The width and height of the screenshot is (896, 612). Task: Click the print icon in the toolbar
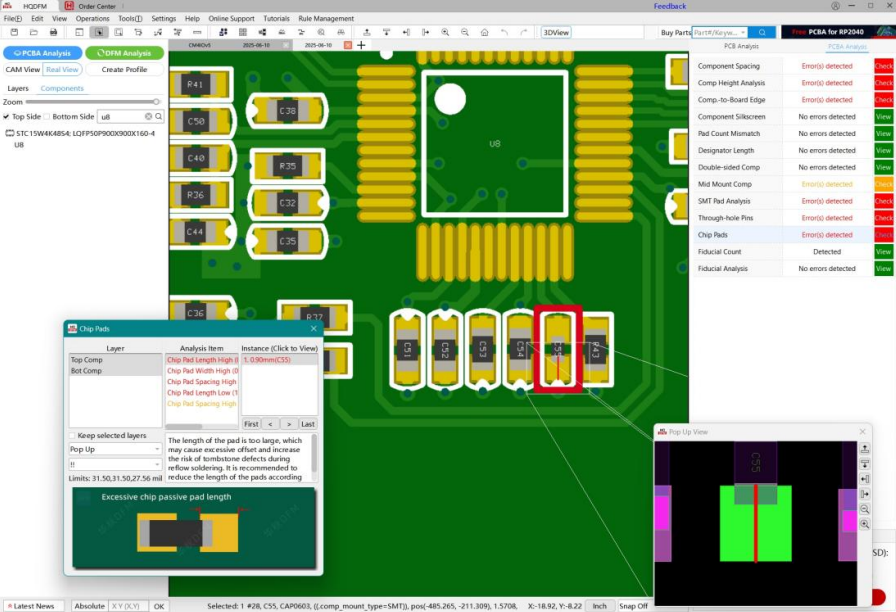pos(53,32)
